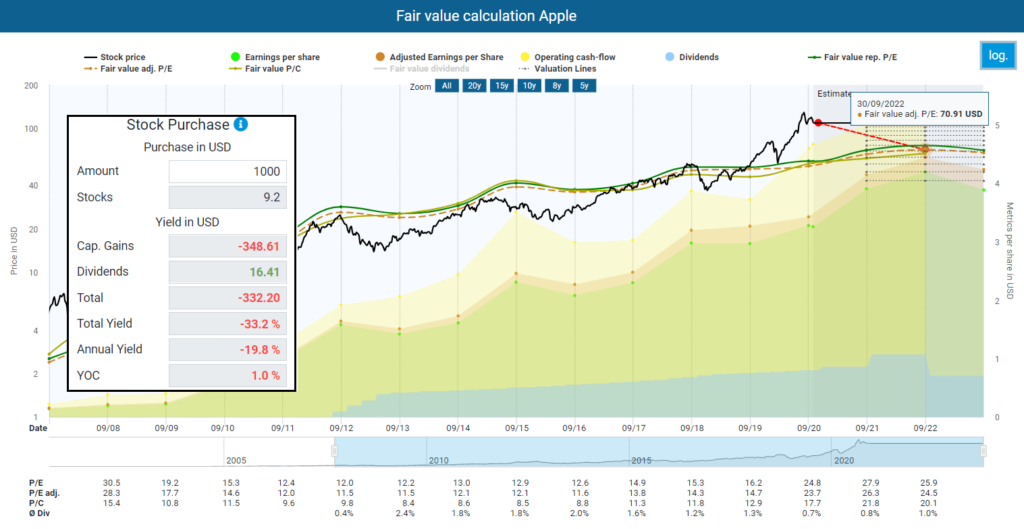Click the 2005 label in range navigator

[x=236, y=460]
